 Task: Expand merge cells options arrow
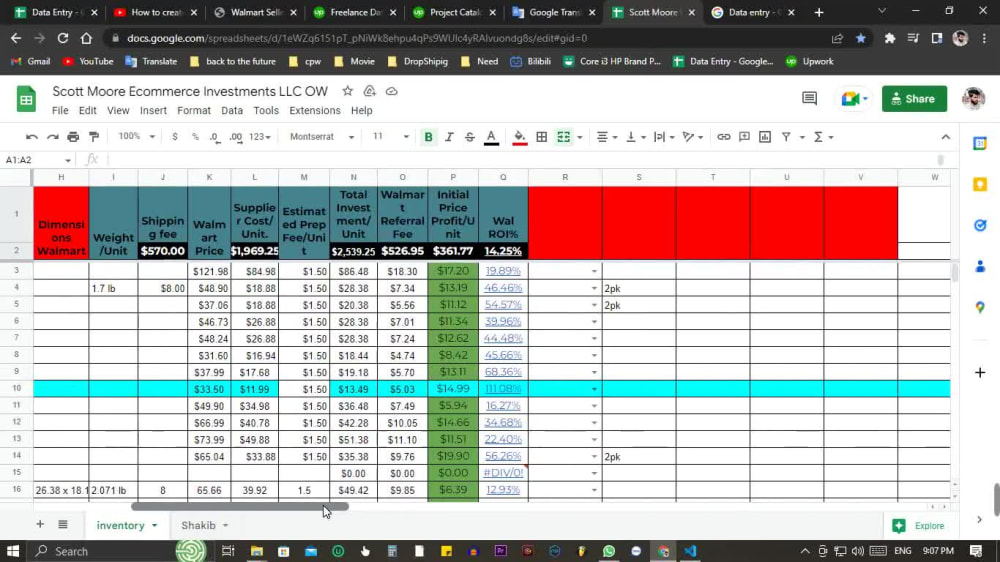coord(580,137)
